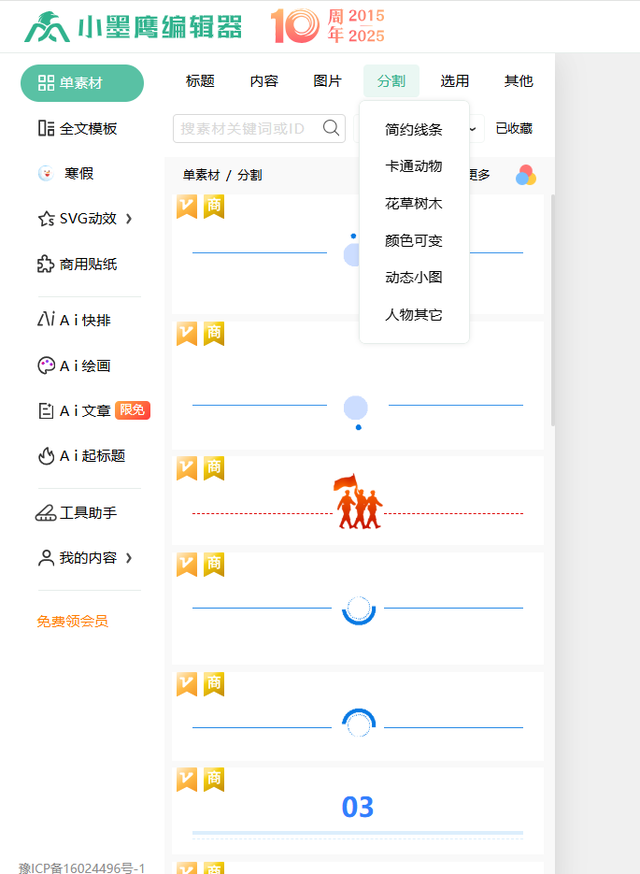The image size is (640, 874).
Task: Open 商用贴纸 stickers section
Action: pos(88,264)
